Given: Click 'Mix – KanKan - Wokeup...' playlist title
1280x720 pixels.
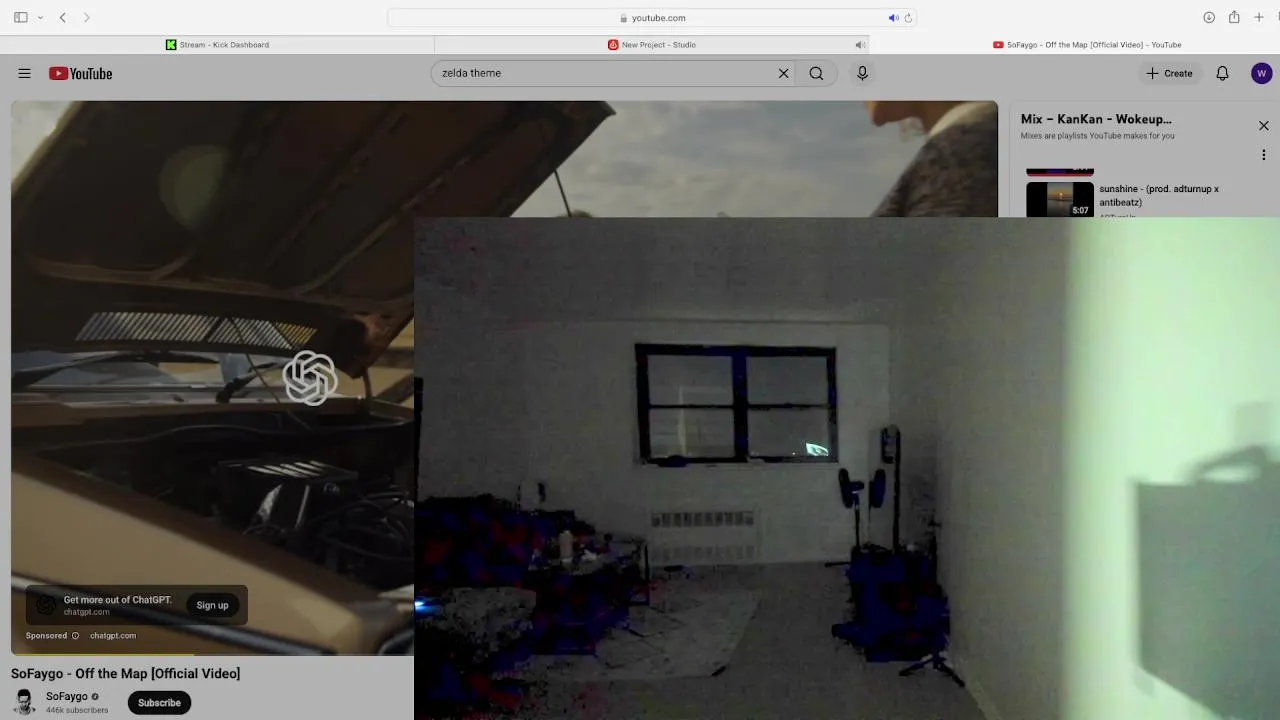Looking at the screenshot, I should pyautogui.click(x=1096, y=119).
